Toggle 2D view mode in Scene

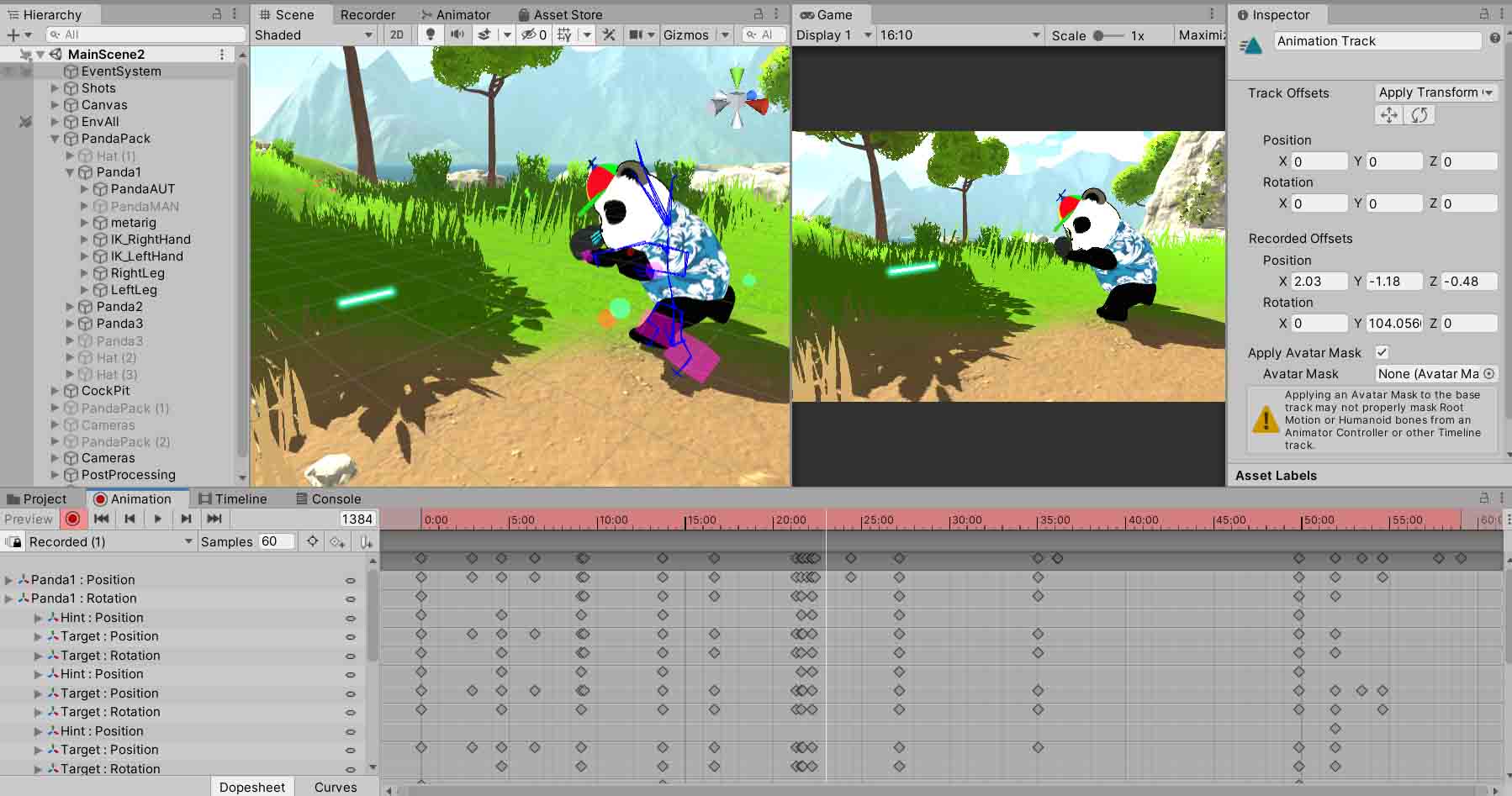click(x=397, y=34)
